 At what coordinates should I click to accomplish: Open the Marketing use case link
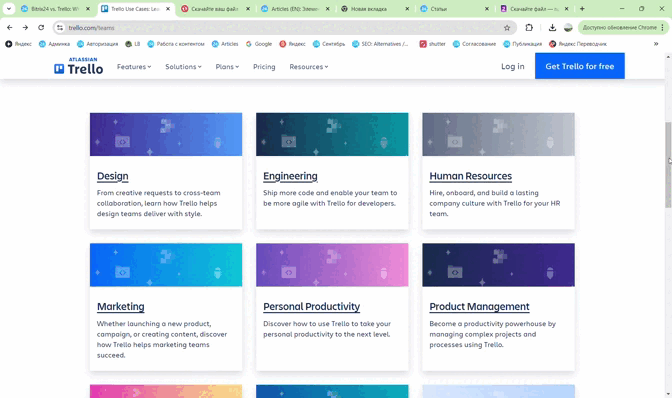coord(120,307)
